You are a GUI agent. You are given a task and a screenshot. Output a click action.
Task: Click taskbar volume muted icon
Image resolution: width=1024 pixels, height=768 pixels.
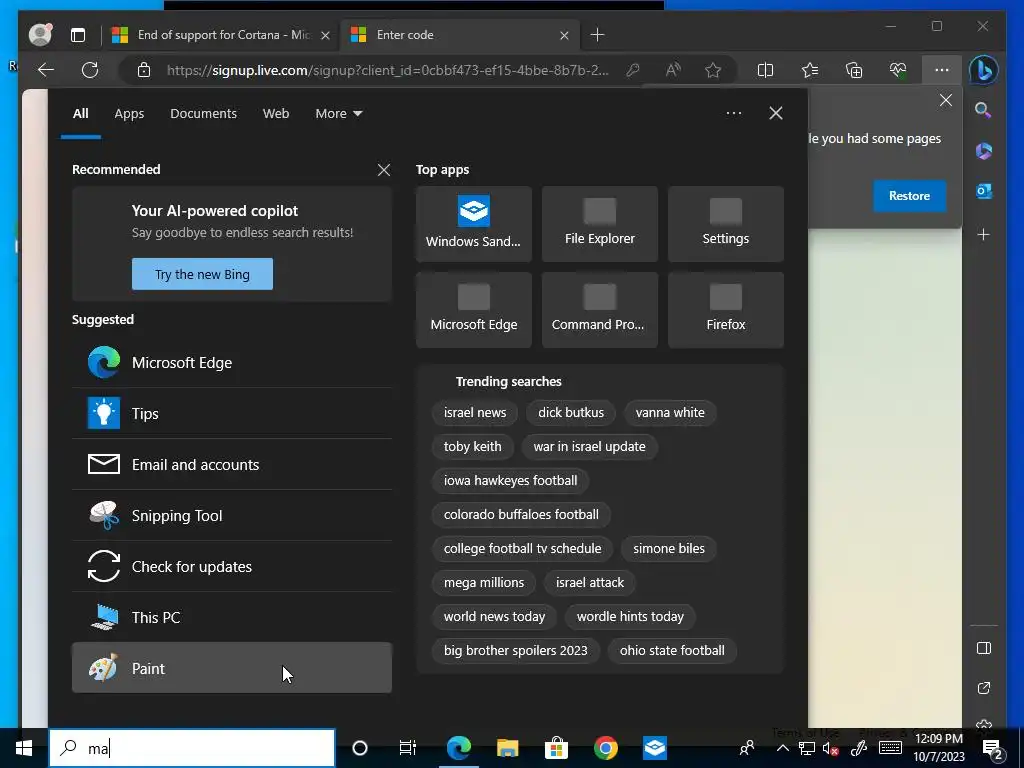click(x=831, y=748)
